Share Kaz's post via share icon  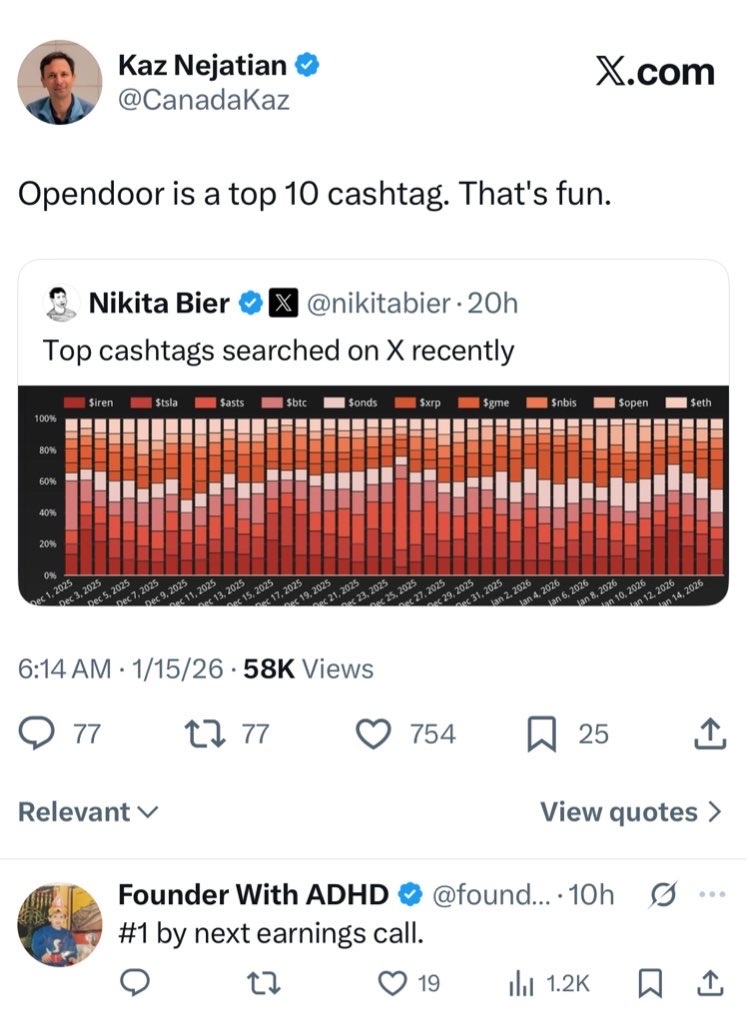(710, 733)
